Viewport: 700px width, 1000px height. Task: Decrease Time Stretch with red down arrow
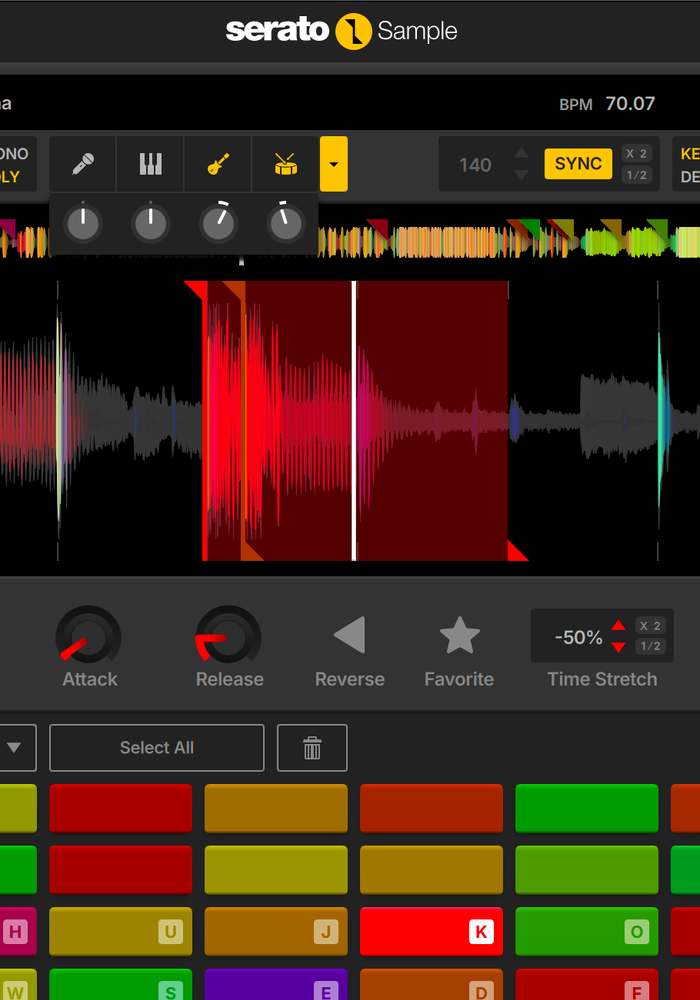coord(618,647)
